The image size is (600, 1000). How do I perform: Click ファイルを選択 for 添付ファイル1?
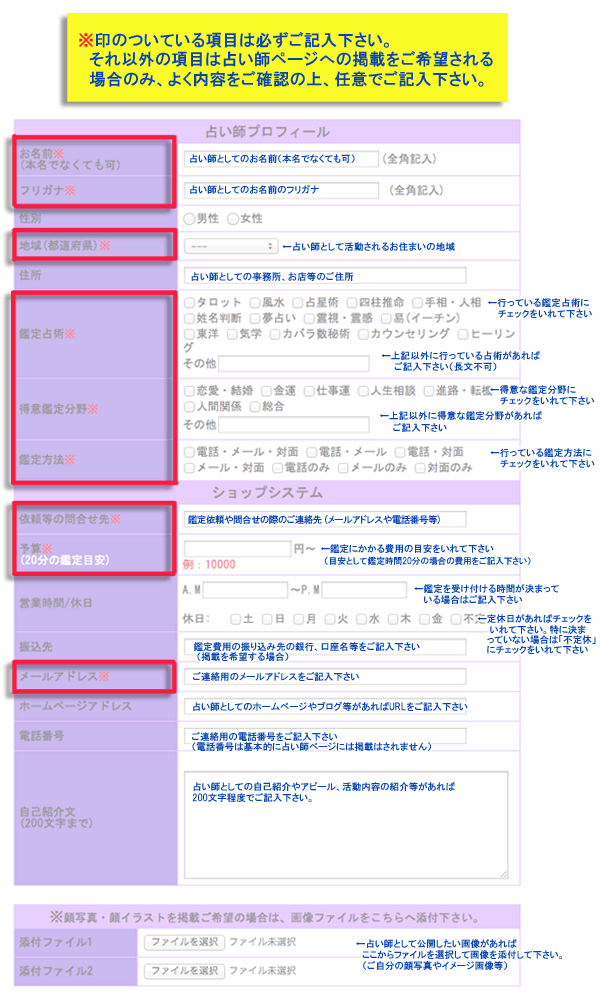[184, 942]
